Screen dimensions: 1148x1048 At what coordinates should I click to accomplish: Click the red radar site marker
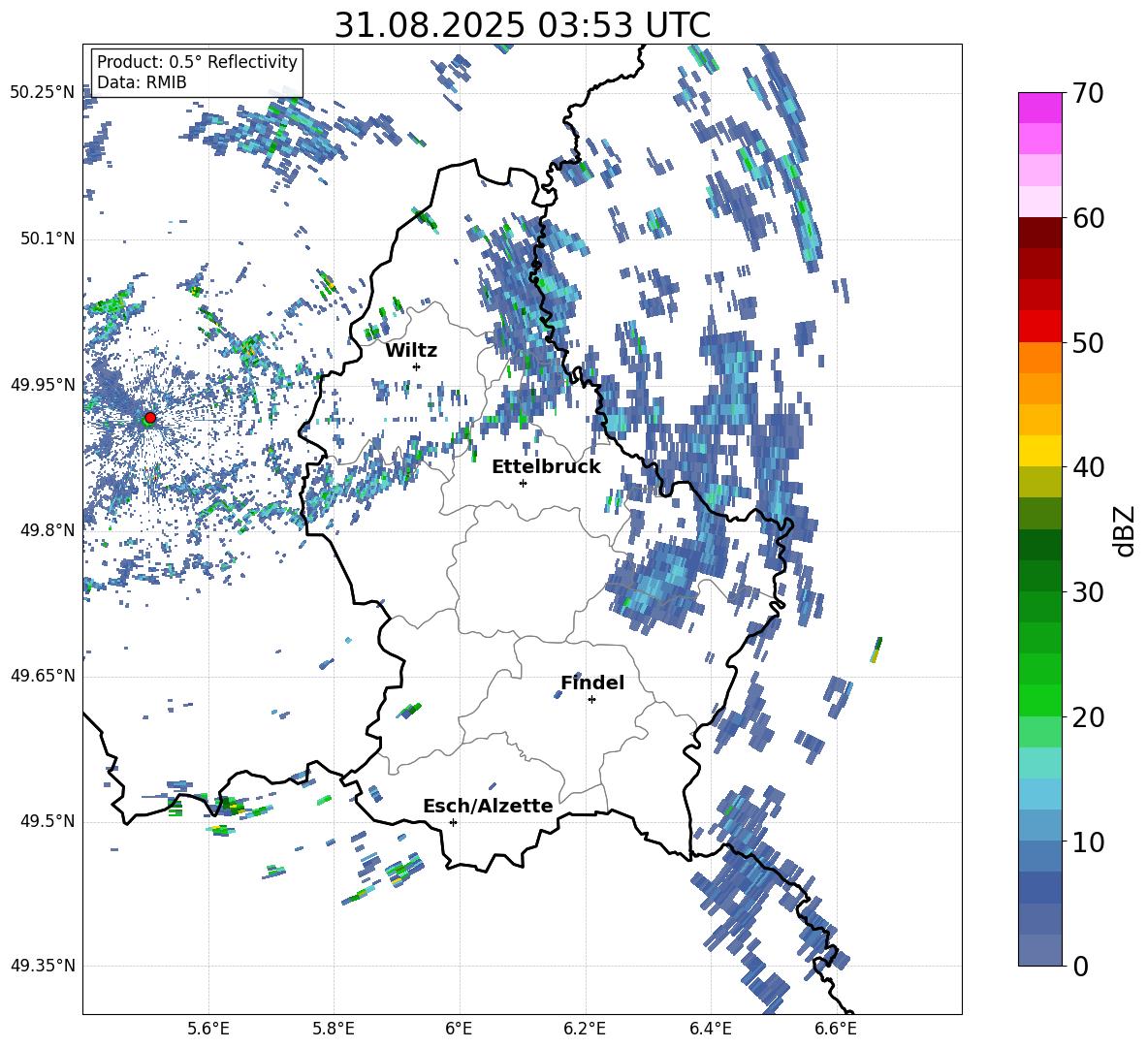[x=149, y=417]
